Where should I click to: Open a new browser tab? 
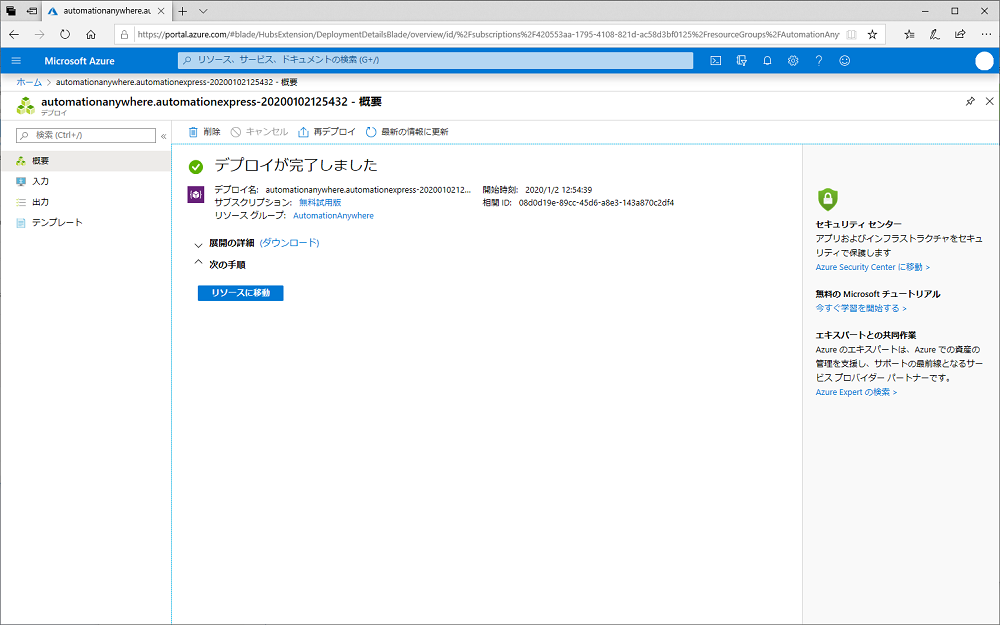182,11
